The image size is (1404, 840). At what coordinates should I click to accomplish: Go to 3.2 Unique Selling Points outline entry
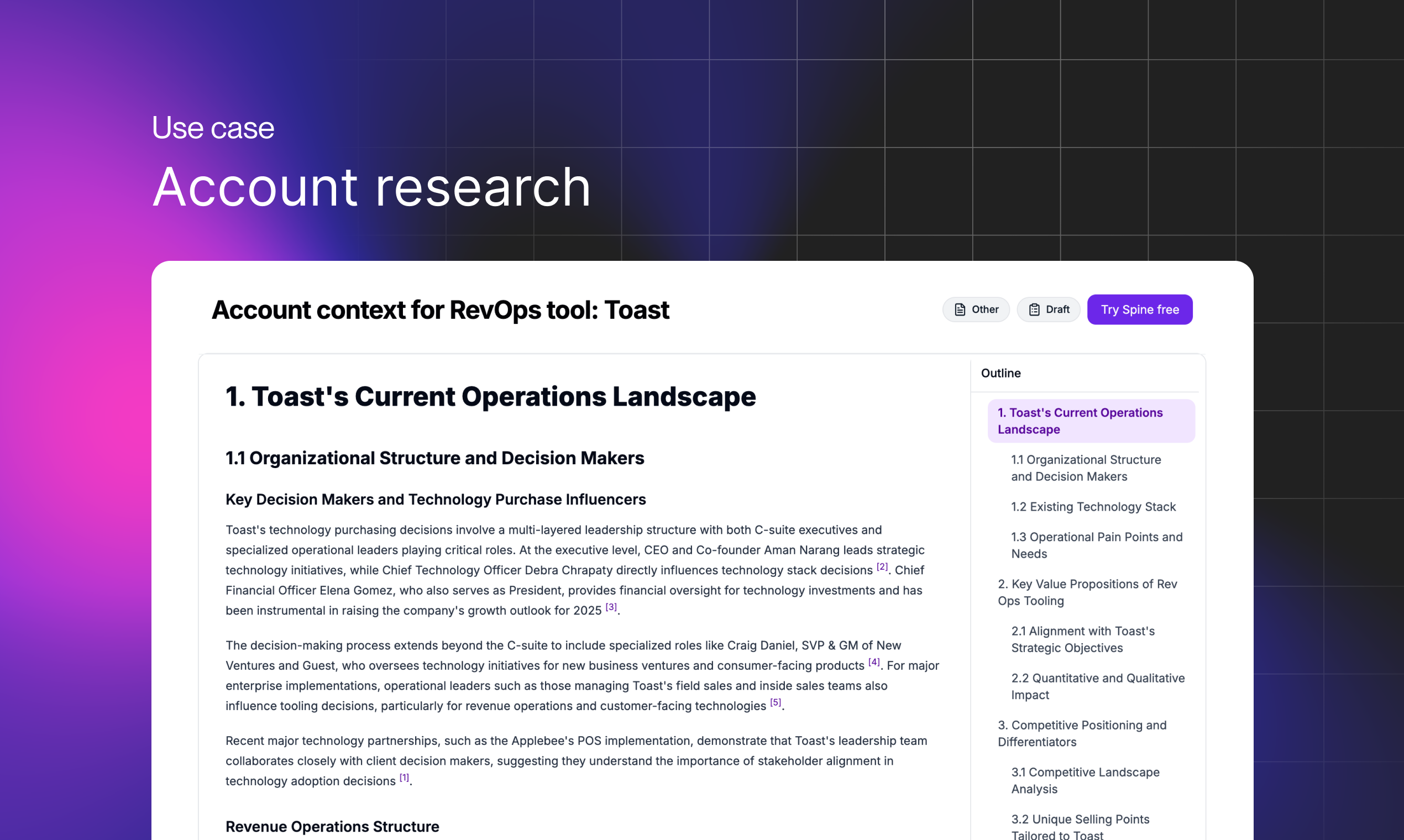(1080, 826)
